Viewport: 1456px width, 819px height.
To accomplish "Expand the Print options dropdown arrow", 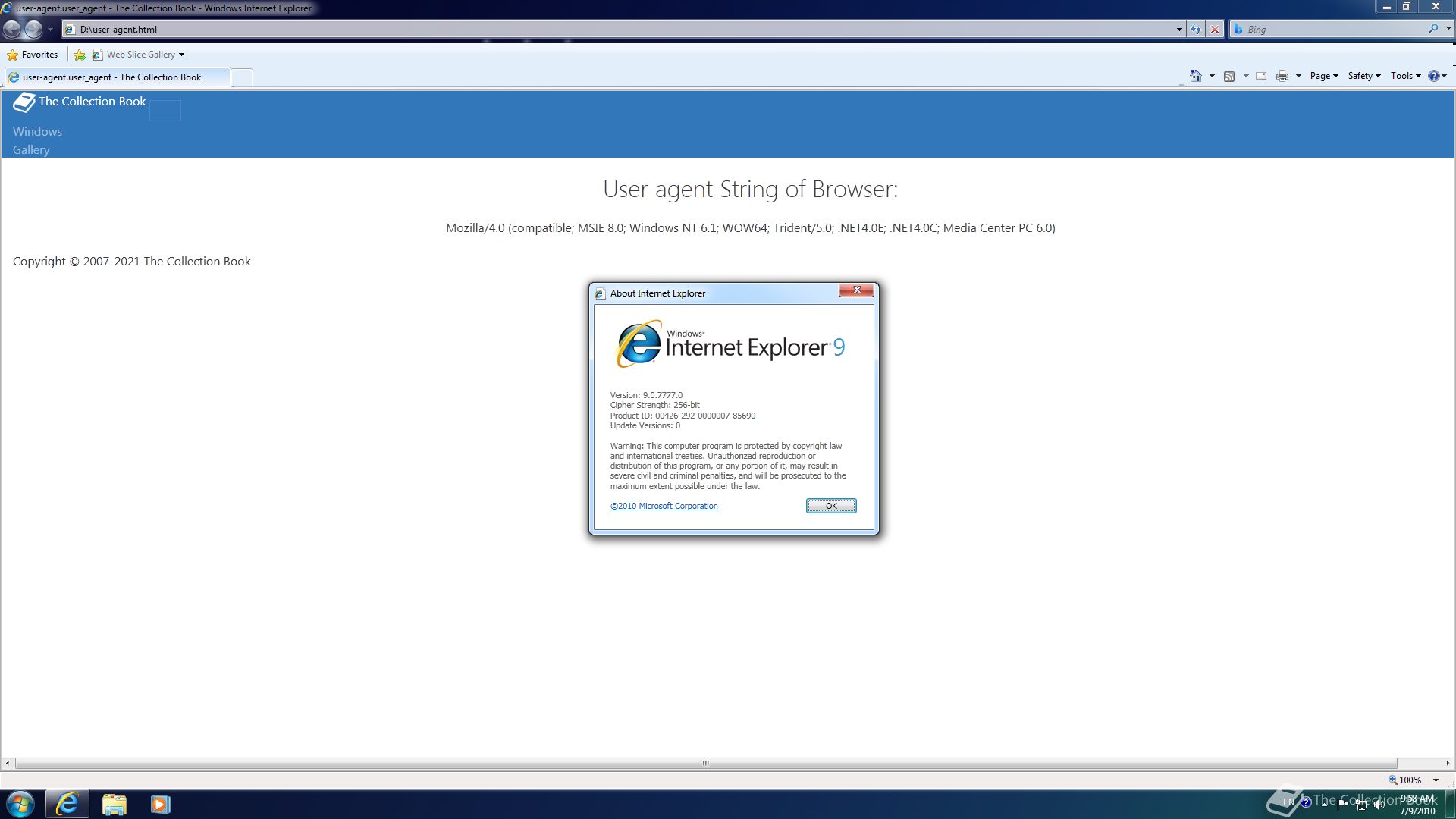I will tap(1298, 76).
